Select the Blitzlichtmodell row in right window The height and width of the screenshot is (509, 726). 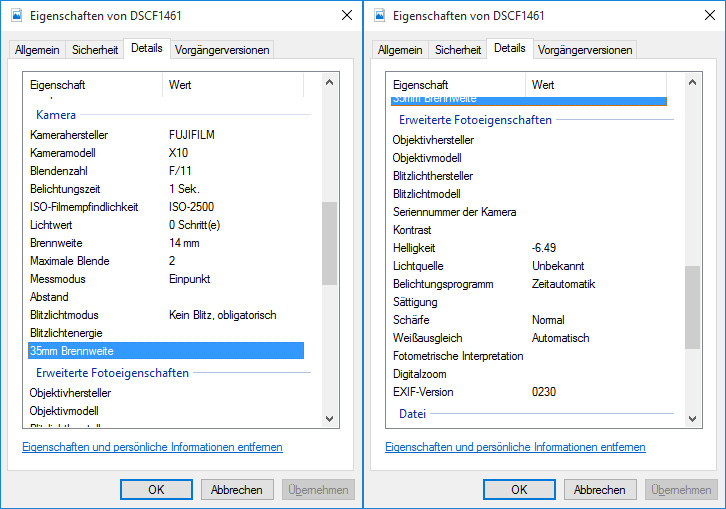[x=529, y=194]
